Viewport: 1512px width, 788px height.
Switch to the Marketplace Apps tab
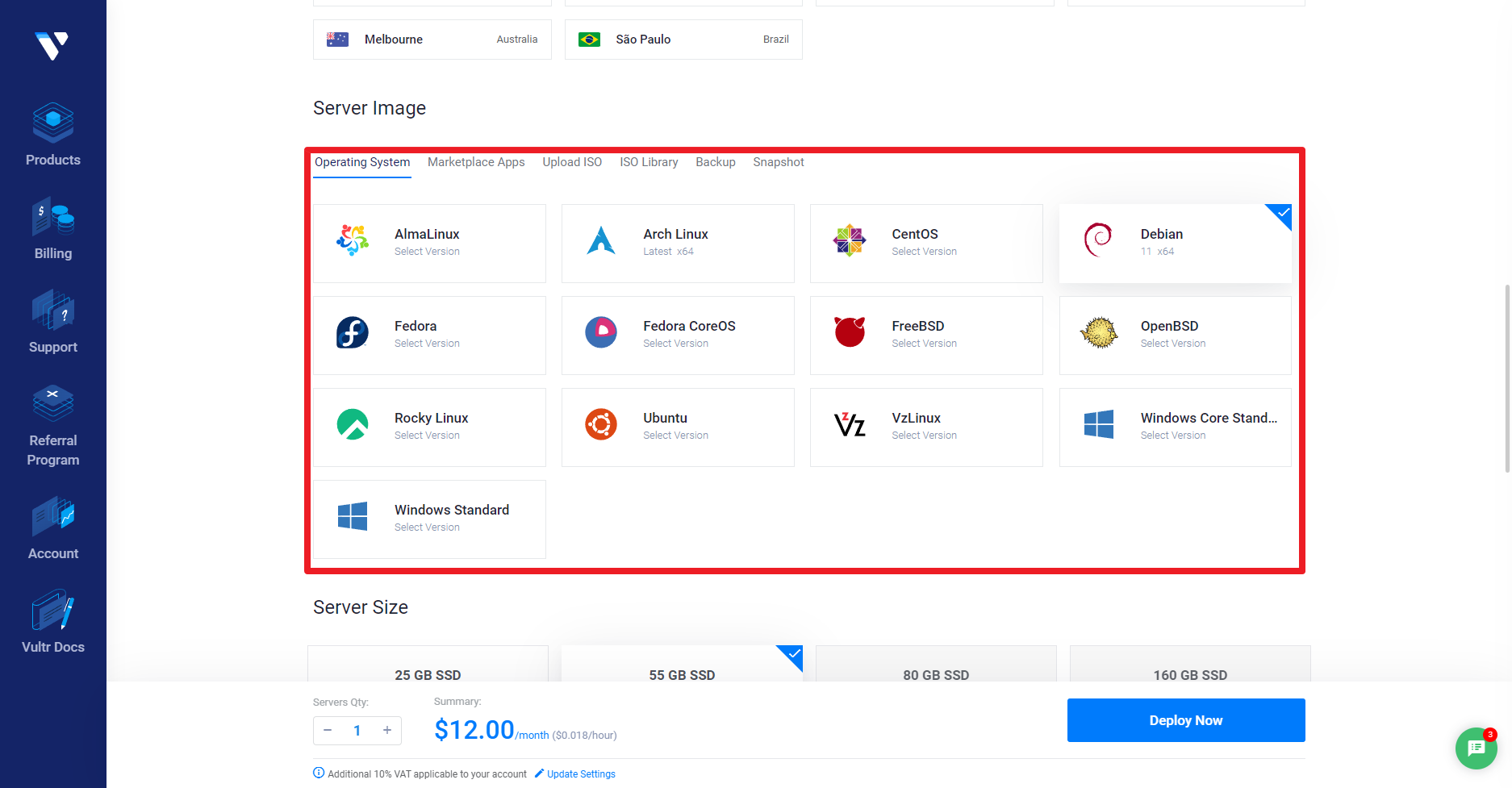tap(476, 162)
